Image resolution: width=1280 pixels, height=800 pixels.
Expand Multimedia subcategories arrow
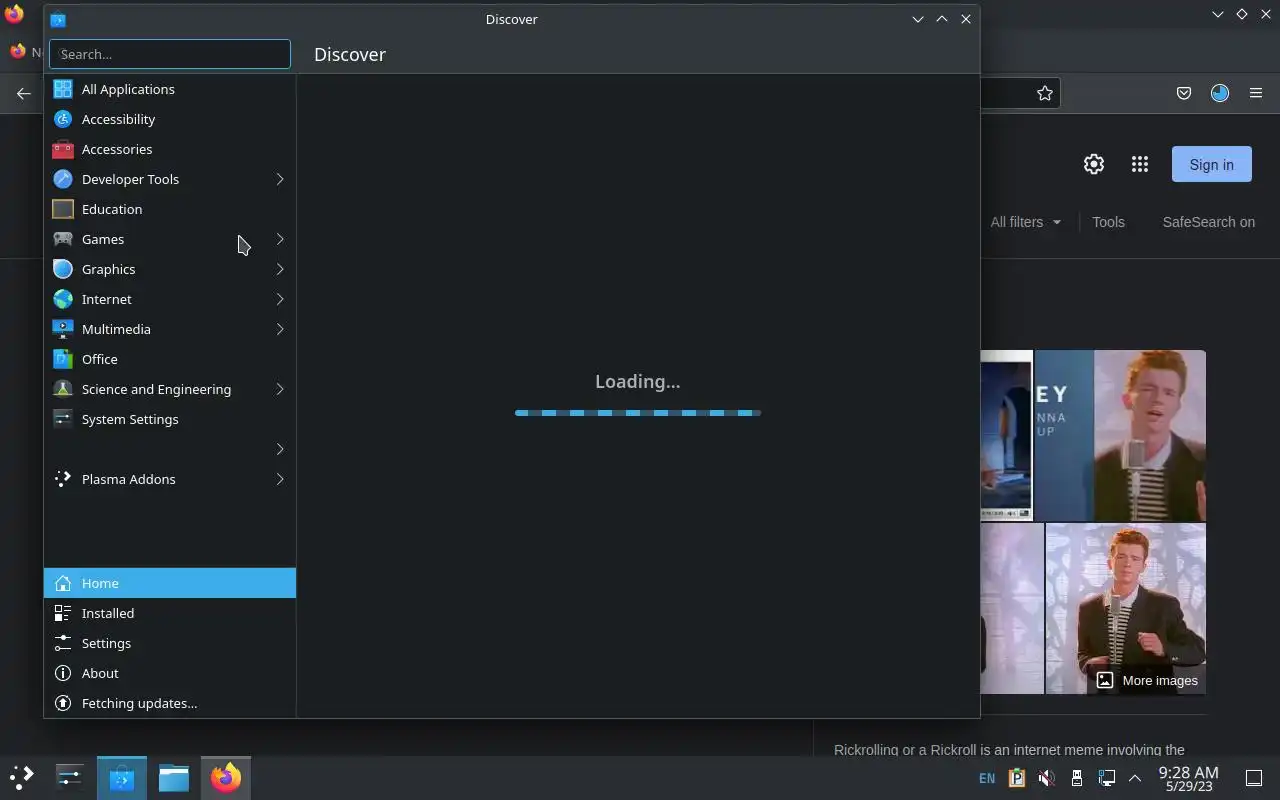click(280, 329)
